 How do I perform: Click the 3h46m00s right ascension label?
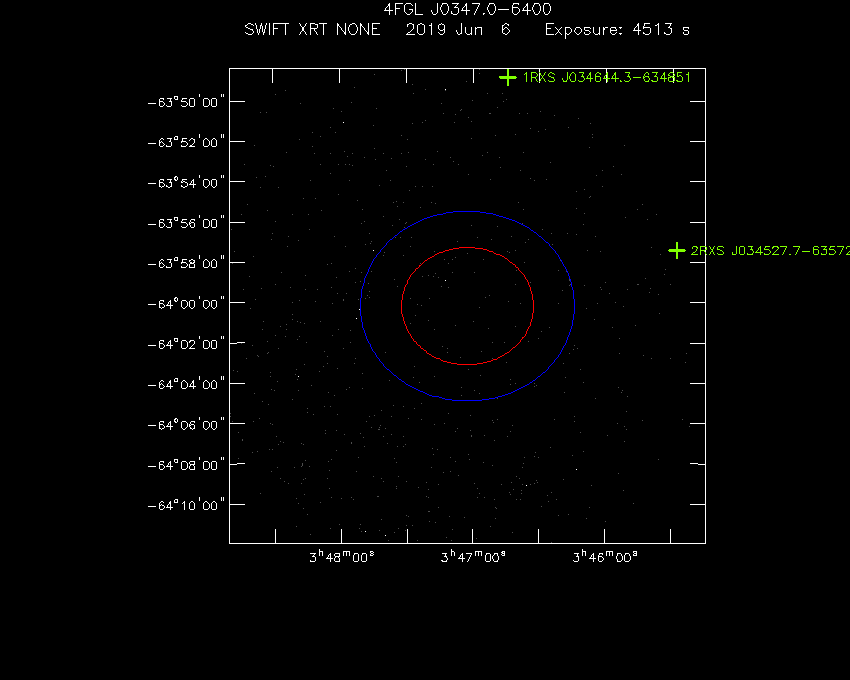[x=605, y=556]
